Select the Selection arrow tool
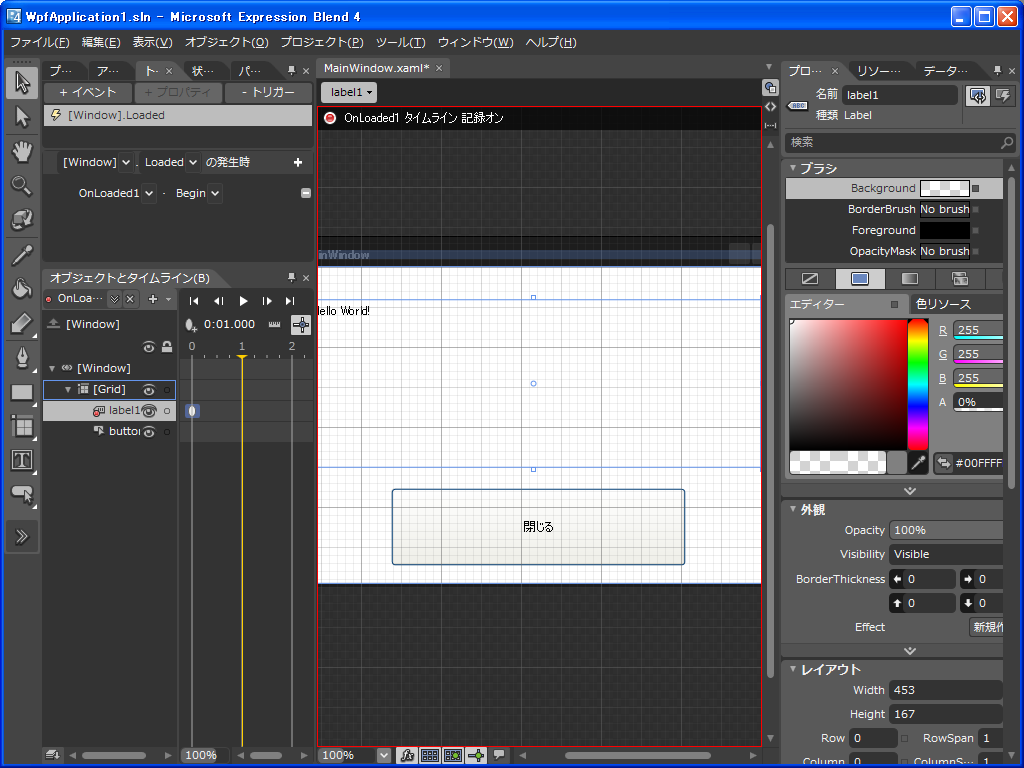Image resolution: width=1024 pixels, height=768 pixels. click(22, 83)
